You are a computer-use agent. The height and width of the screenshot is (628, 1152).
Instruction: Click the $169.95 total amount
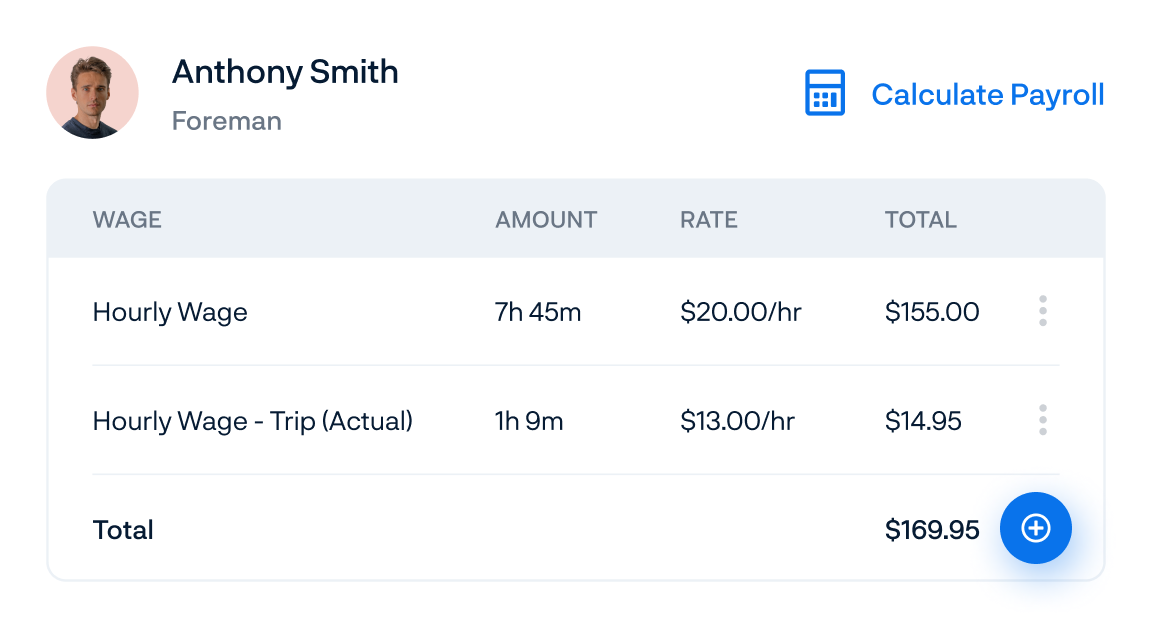pos(932,529)
